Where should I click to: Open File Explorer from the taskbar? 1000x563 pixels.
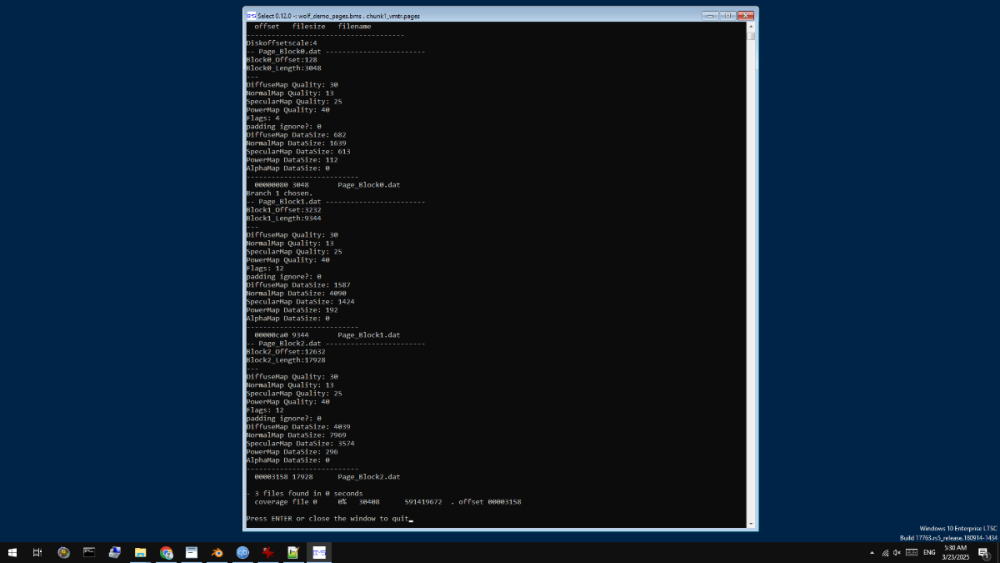click(x=140, y=552)
